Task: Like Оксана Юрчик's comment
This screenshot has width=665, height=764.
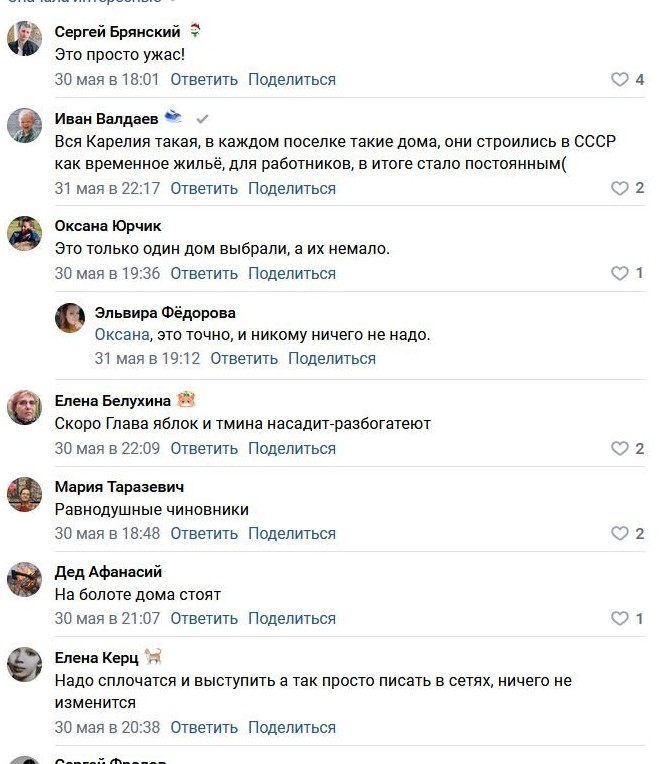Action: (619, 274)
